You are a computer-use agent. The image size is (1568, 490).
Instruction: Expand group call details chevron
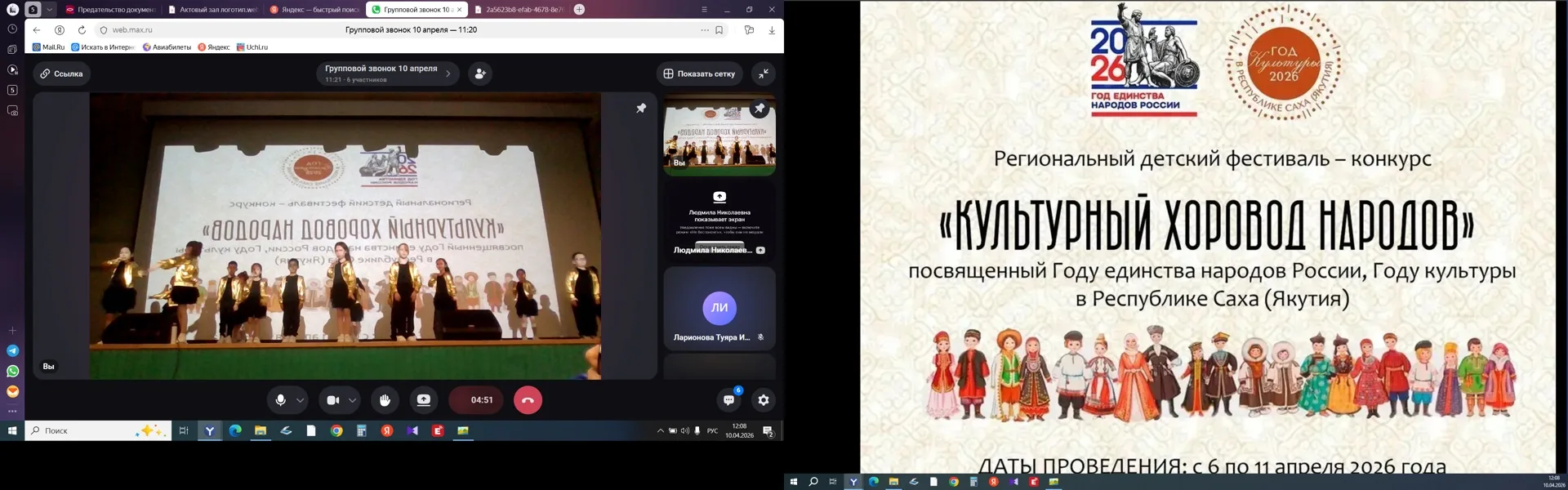click(x=448, y=73)
